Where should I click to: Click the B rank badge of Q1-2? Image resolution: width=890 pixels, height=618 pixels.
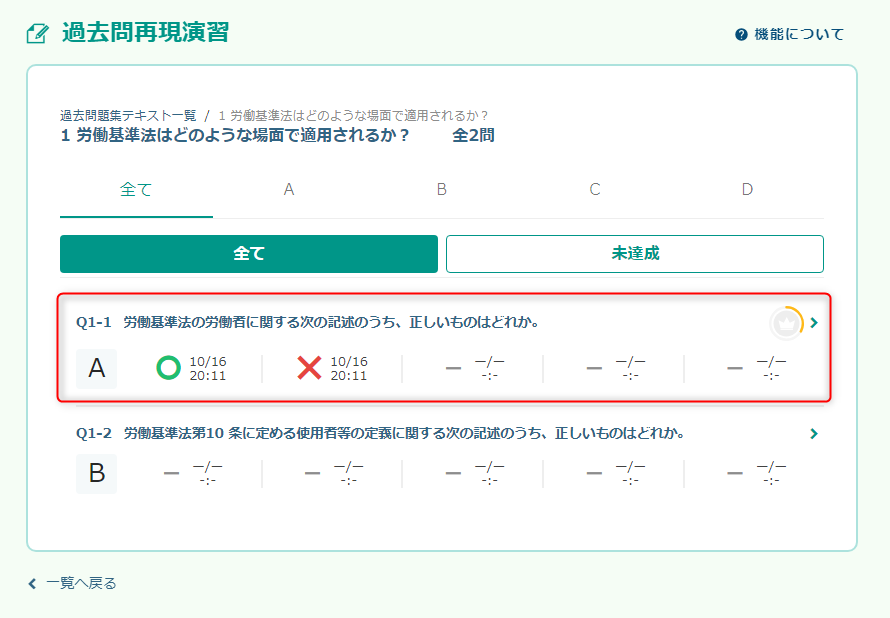pyautogui.click(x=96, y=473)
